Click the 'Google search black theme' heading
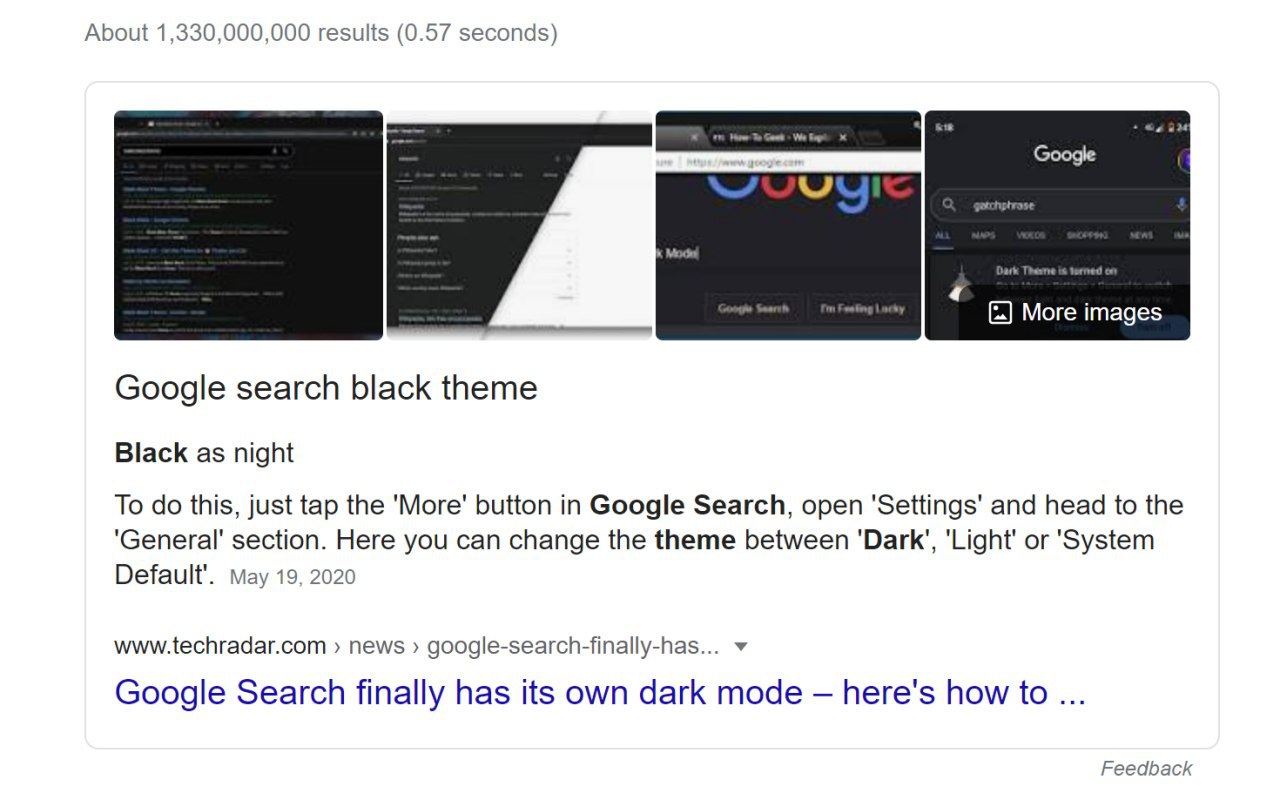The height and width of the screenshot is (793, 1280). click(326, 388)
